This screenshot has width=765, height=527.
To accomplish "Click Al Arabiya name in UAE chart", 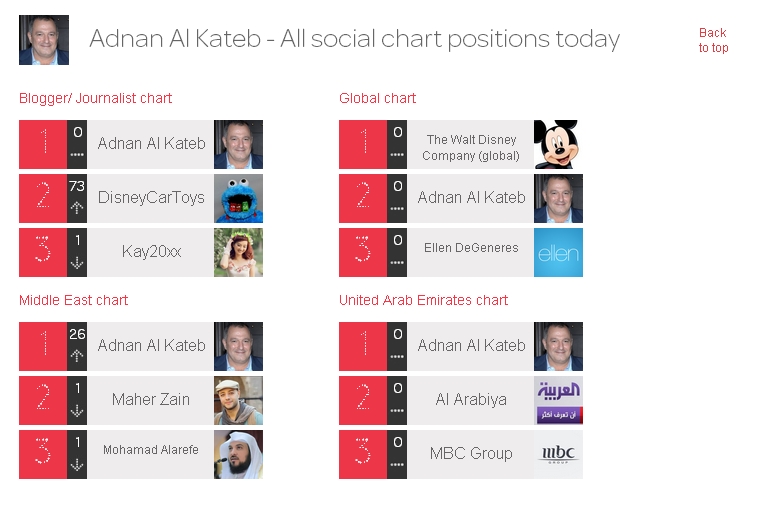I will [471, 399].
